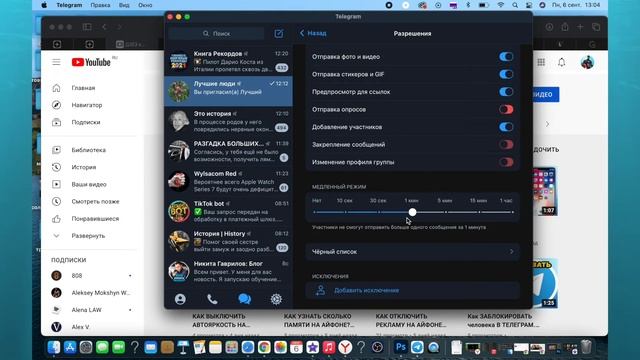This screenshot has width=640, height=360.
Task: Enable Изменение профиля группы switch
Action: coord(506,162)
